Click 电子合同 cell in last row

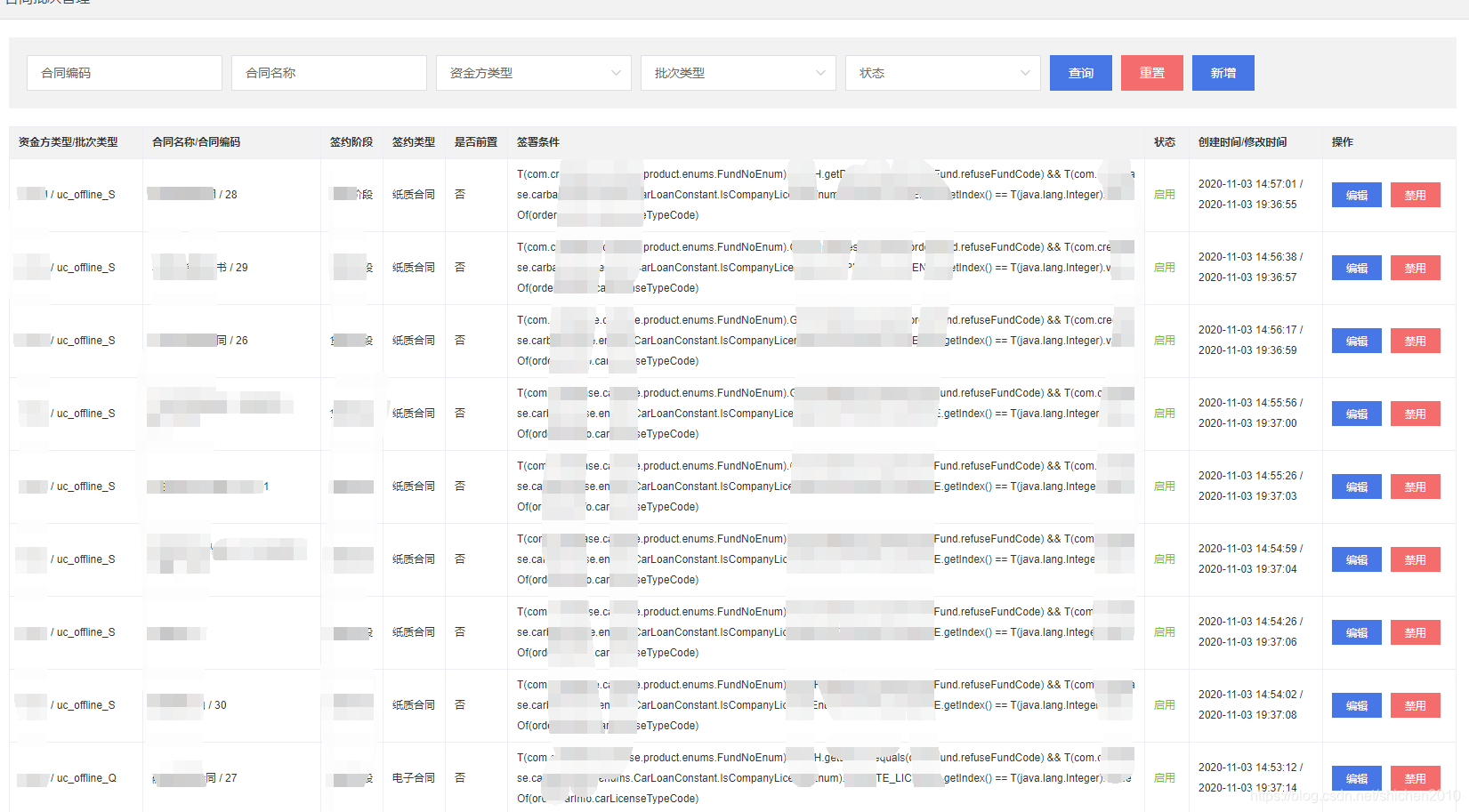pyautogui.click(x=414, y=778)
